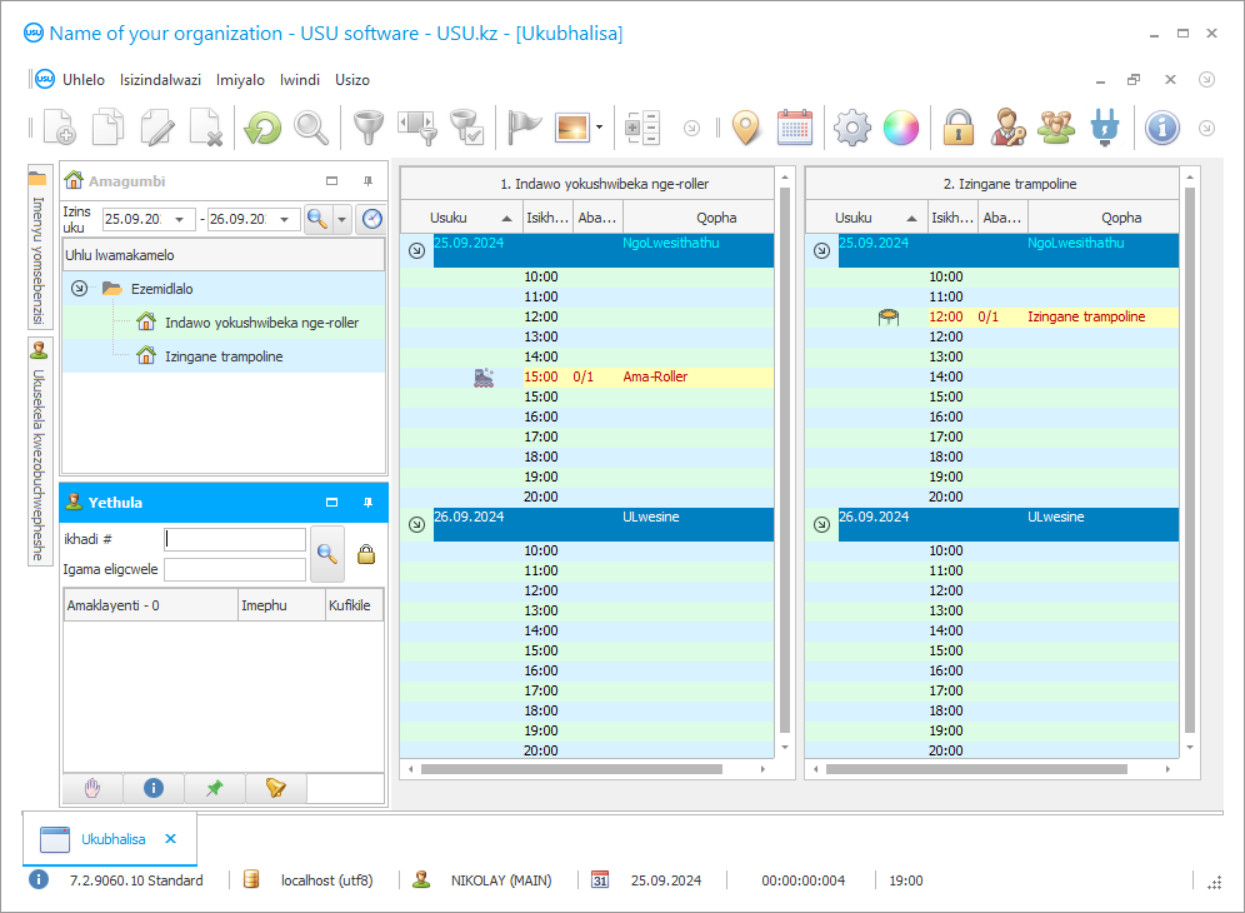This screenshot has height=913, width=1245.
Task: Collapse the 25.09.2024 group in roller schedule
Action: 417,251
